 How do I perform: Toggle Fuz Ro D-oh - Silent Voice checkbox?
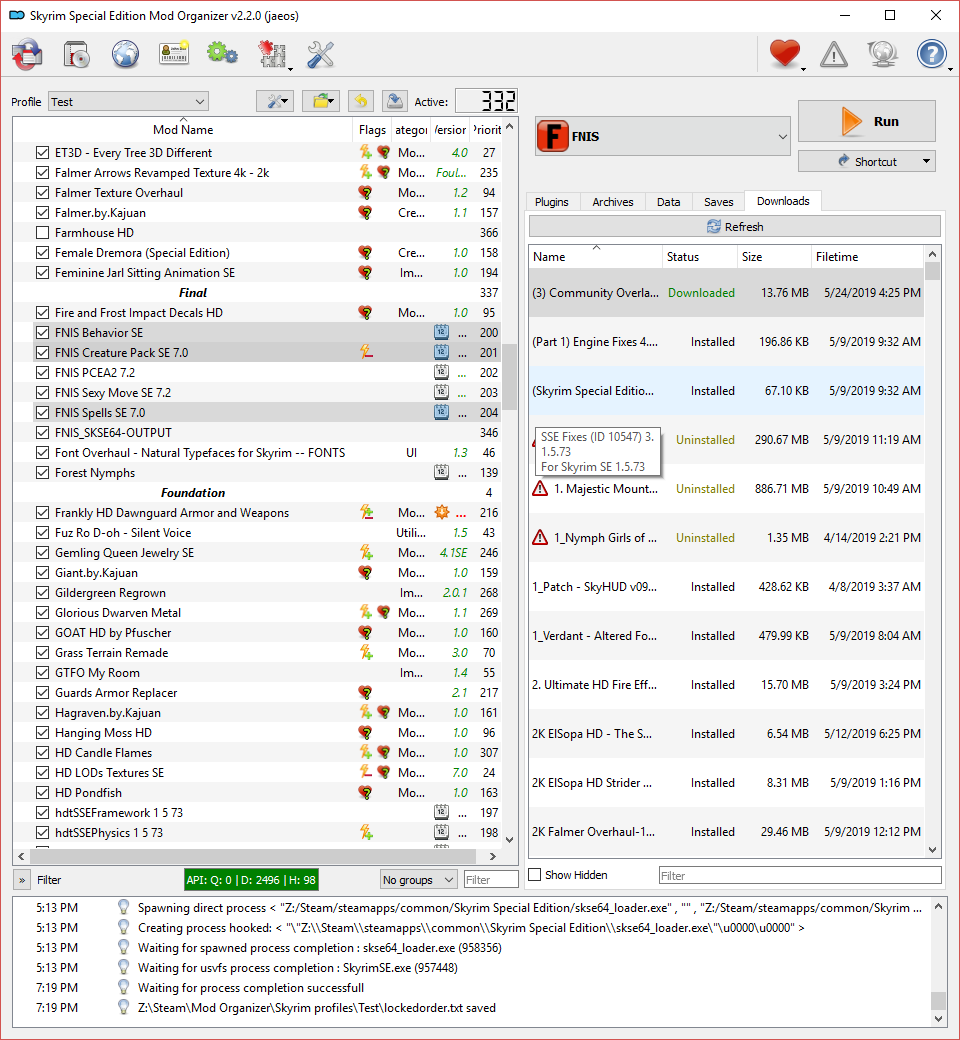click(42, 533)
